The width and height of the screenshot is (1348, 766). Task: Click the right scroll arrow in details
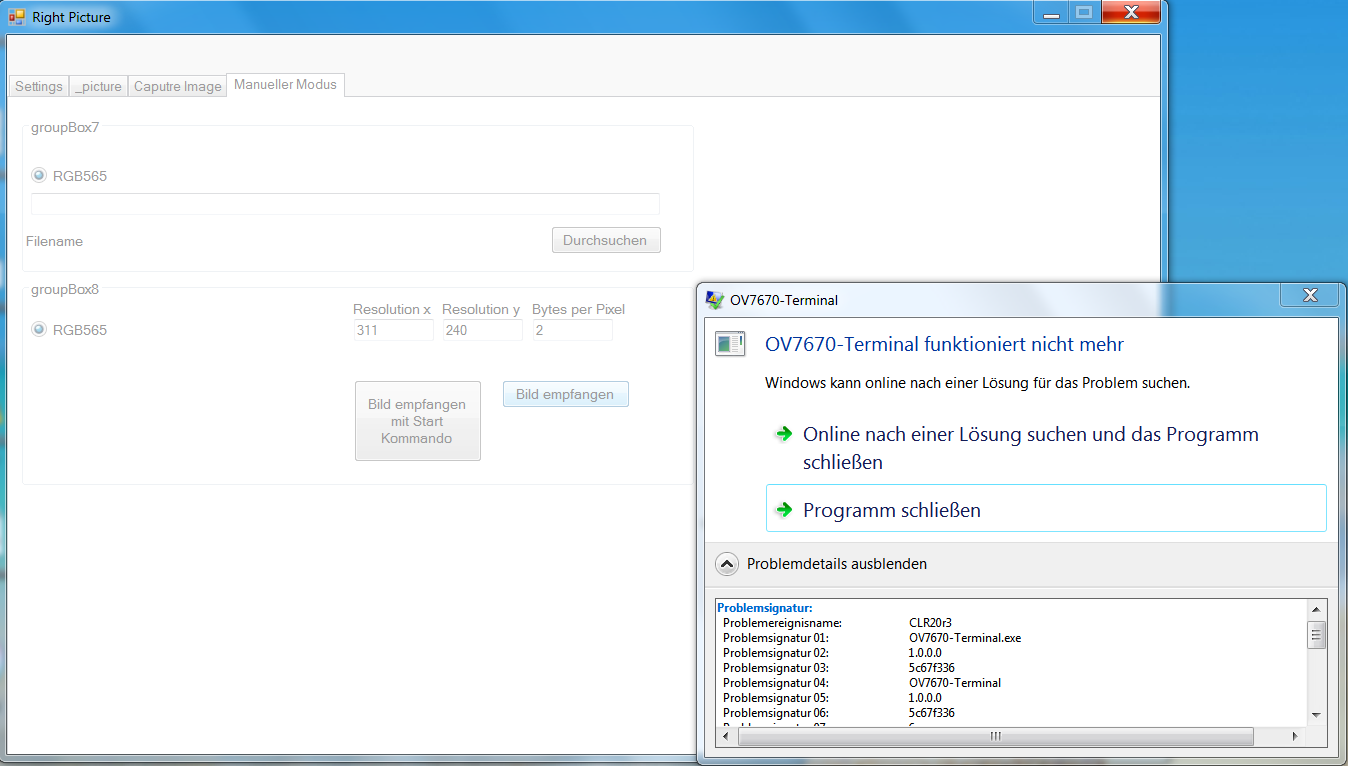1296,736
